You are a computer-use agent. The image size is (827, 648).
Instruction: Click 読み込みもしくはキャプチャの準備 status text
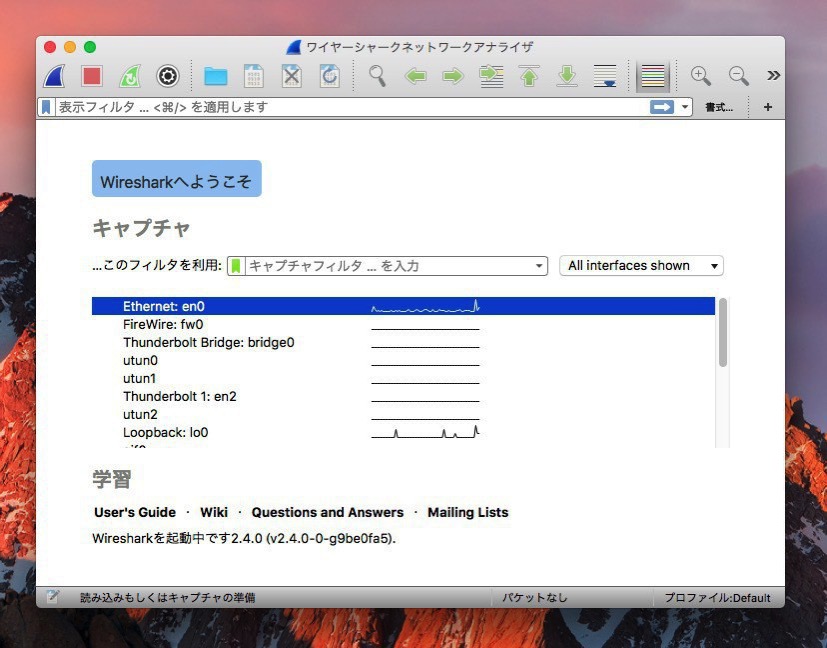click(x=168, y=598)
